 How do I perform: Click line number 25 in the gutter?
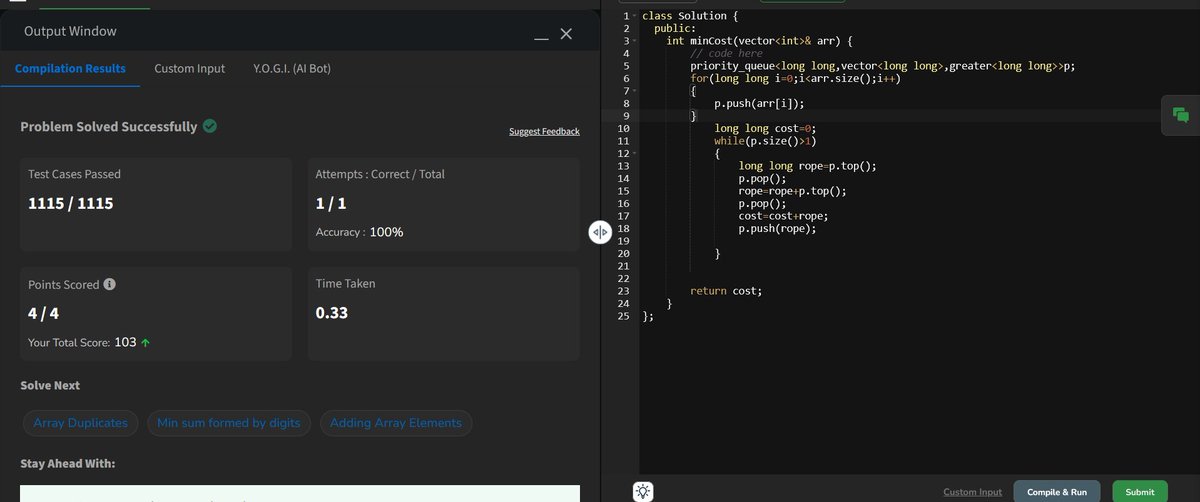click(x=623, y=316)
